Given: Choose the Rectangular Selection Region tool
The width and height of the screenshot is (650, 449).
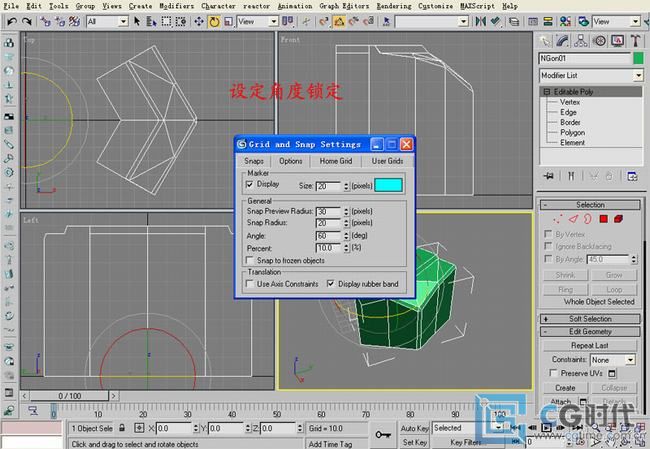Looking at the screenshot, I should tap(166, 21).
